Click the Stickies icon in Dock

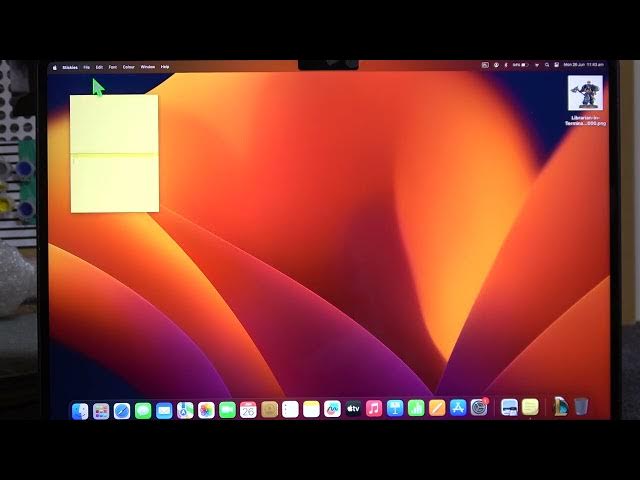point(530,407)
